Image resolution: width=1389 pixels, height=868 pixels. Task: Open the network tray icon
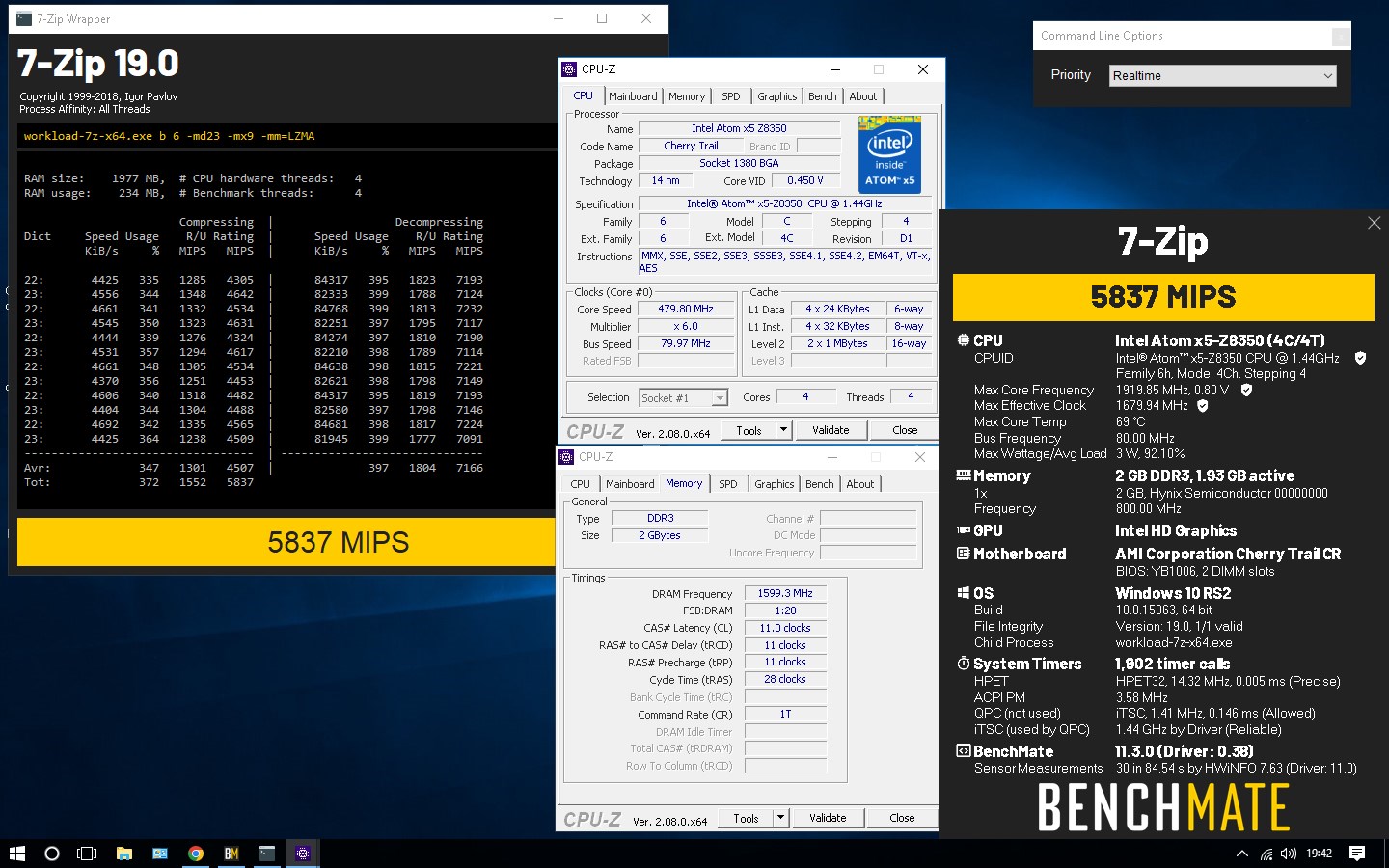point(1266,854)
